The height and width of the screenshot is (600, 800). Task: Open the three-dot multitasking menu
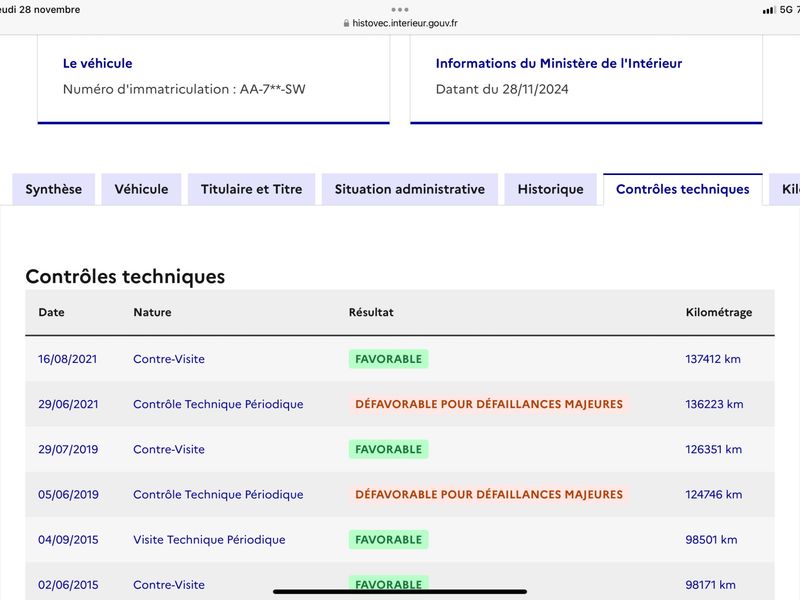[399, 10]
